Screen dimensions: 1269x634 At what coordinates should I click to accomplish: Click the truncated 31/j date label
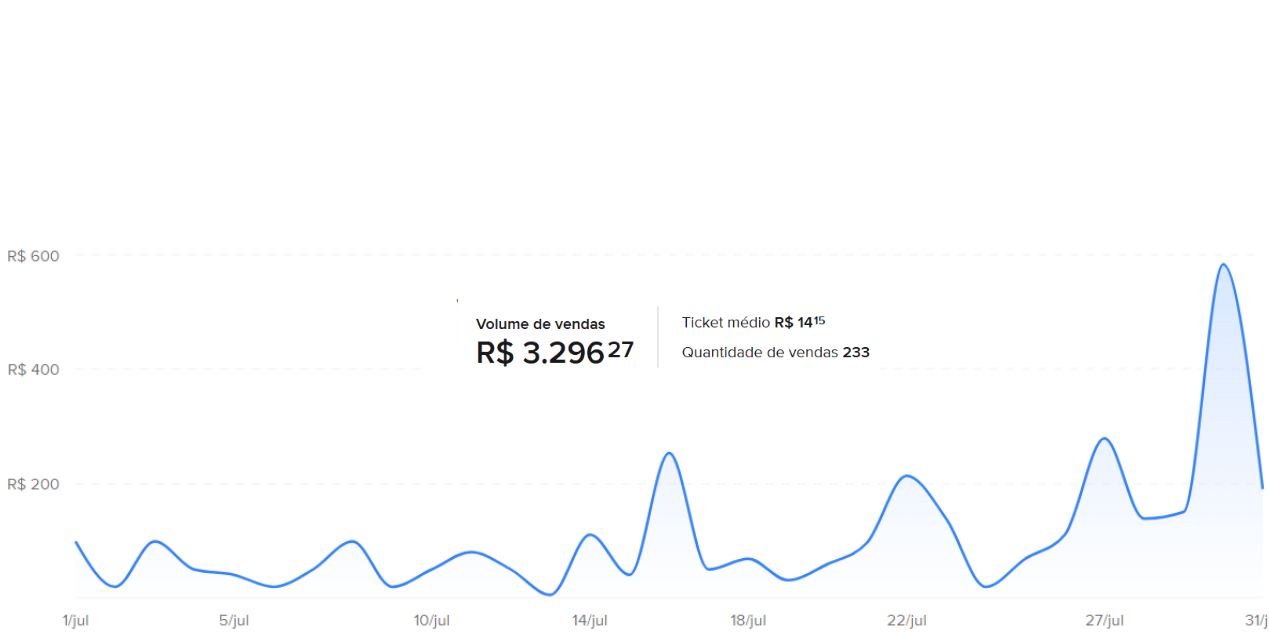point(1257,621)
